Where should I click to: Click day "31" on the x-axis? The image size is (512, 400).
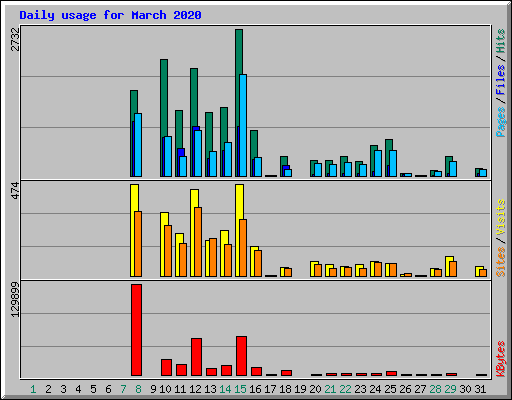(480, 389)
